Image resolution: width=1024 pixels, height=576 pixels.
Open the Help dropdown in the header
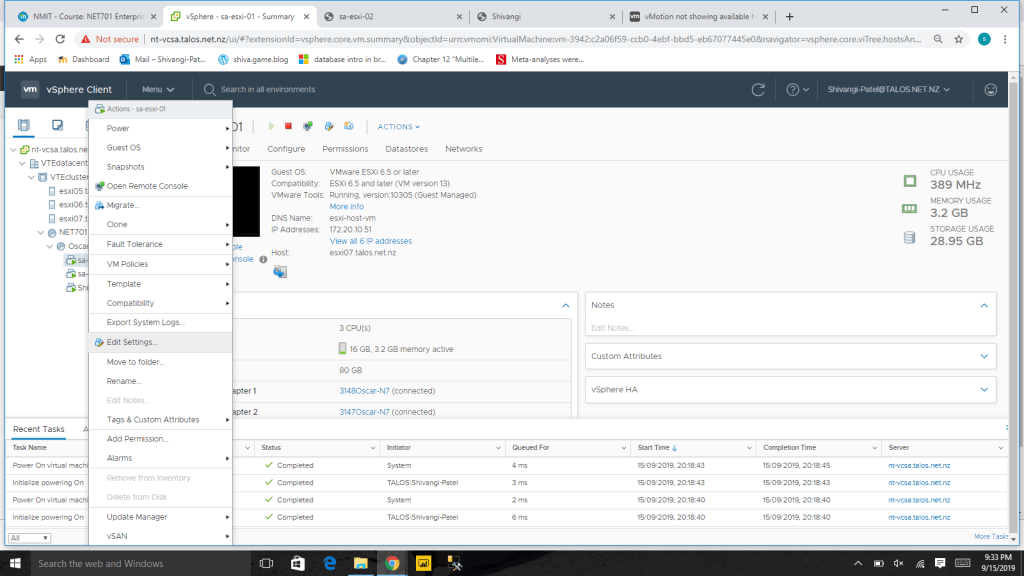[x=799, y=90]
